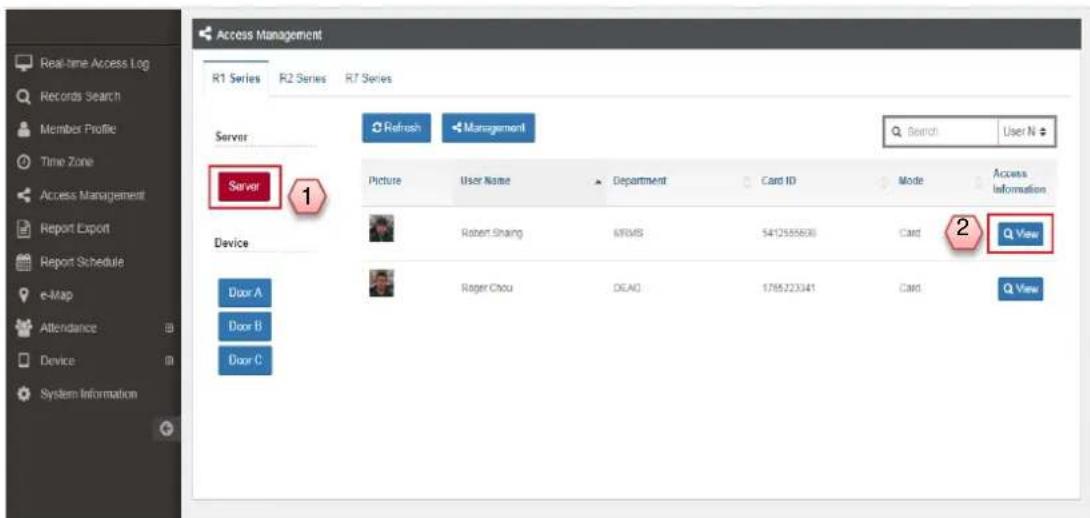Collapse sidebar with the round arrow icon

pyautogui.click(x=167, y=428)
